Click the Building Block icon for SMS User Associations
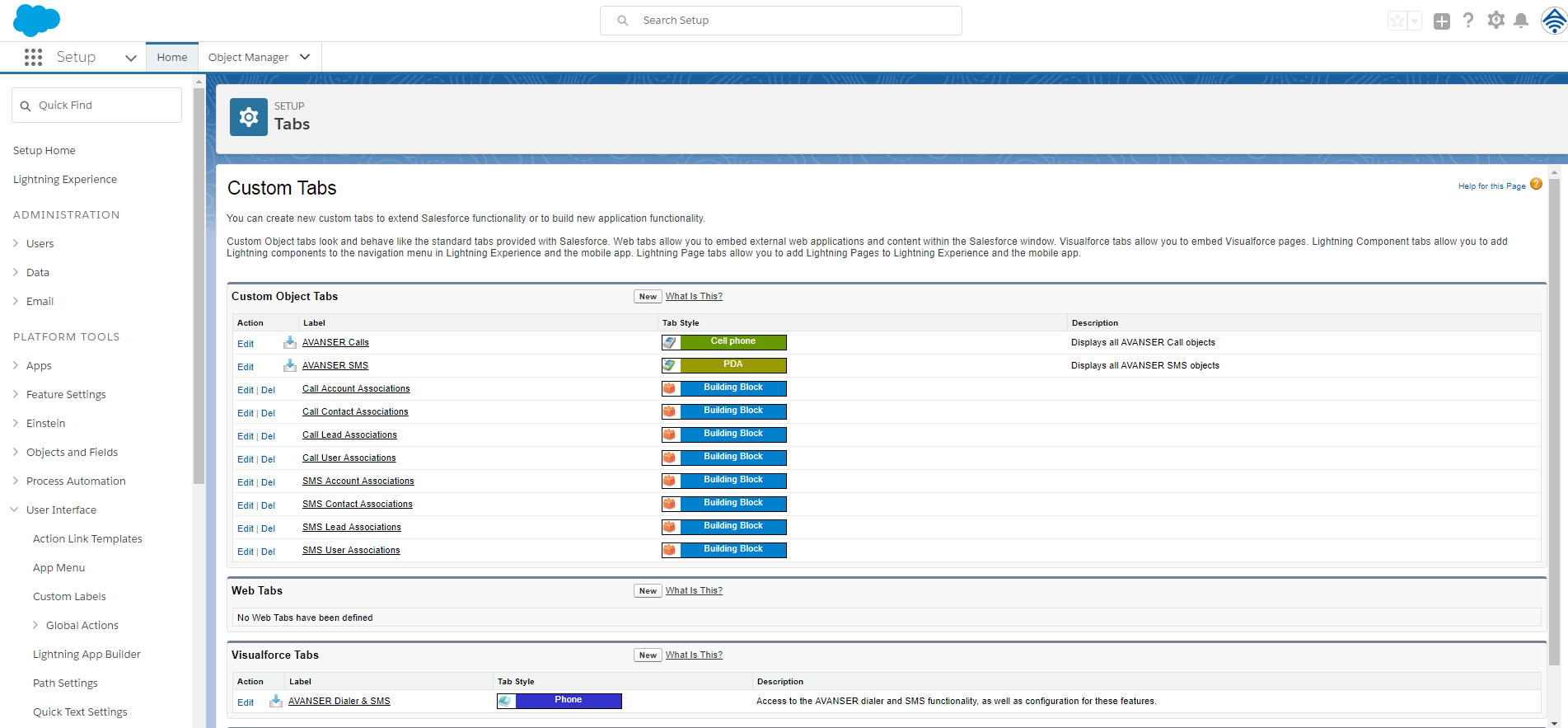The height and width of the screenshot is (728, 1568). coord(671,550)
